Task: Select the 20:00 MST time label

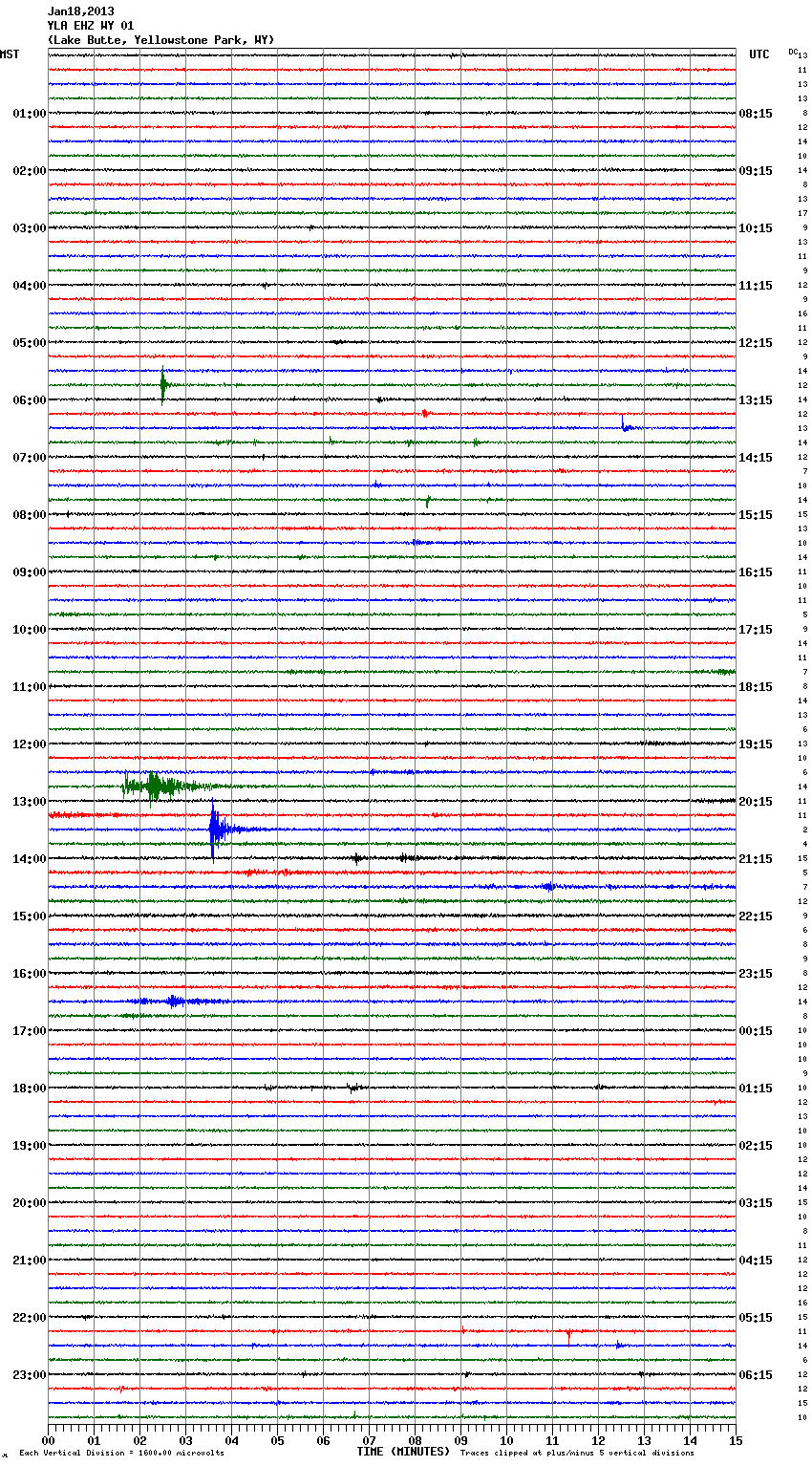Action: coord(30,1203)
